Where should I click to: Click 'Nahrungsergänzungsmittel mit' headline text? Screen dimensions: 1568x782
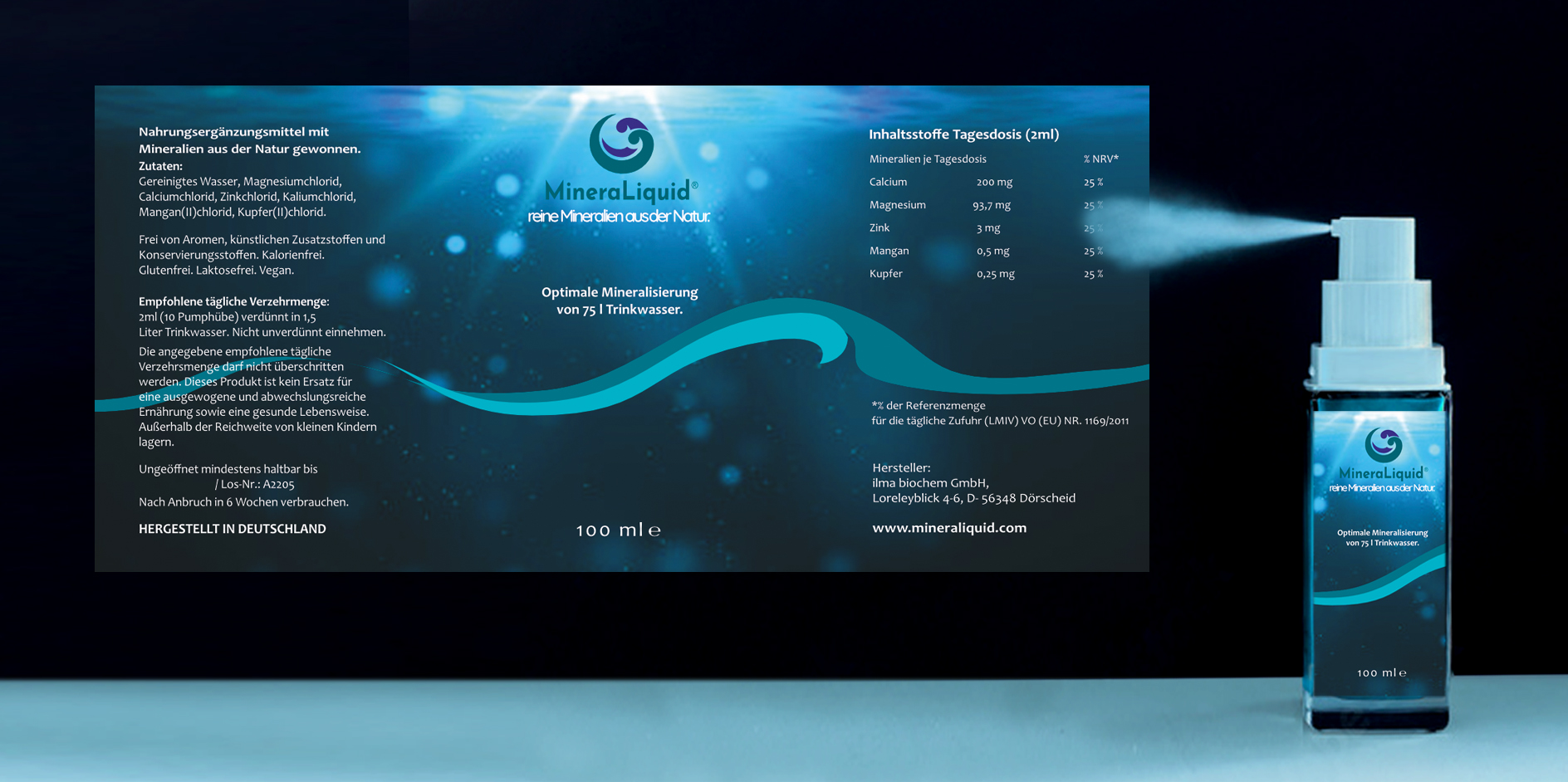[x=233, y=132]
